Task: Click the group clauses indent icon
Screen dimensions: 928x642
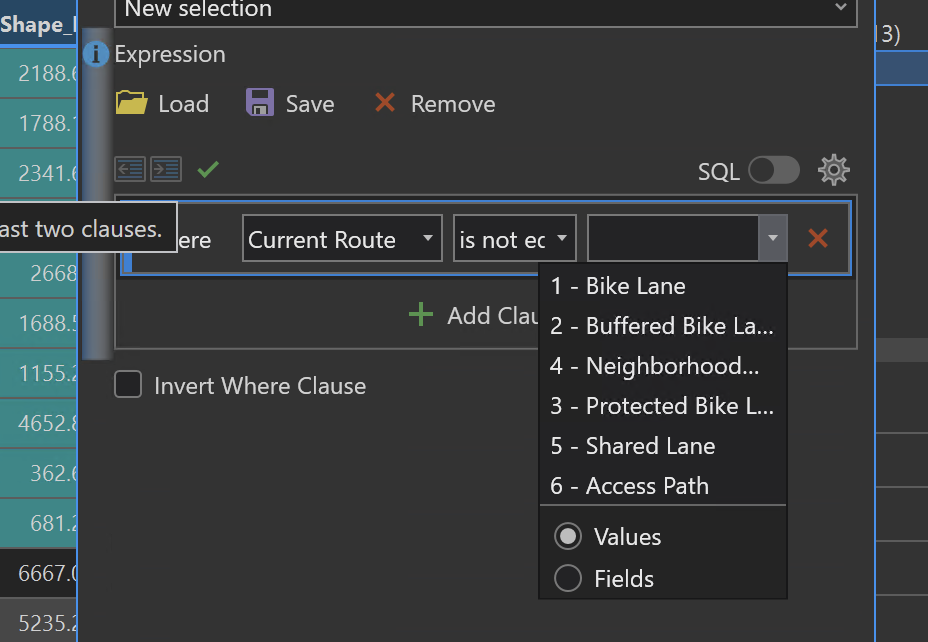Action: tap(166, 170)
